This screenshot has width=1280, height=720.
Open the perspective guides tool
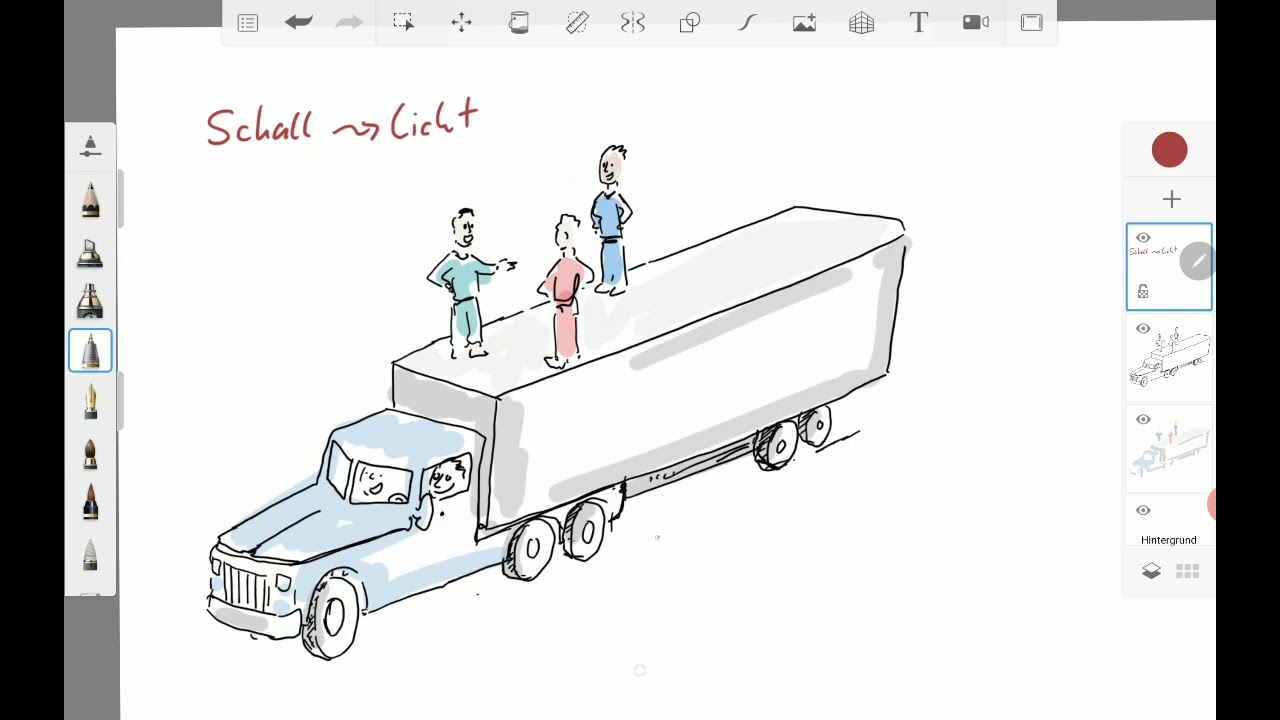(x=862, y=22)
